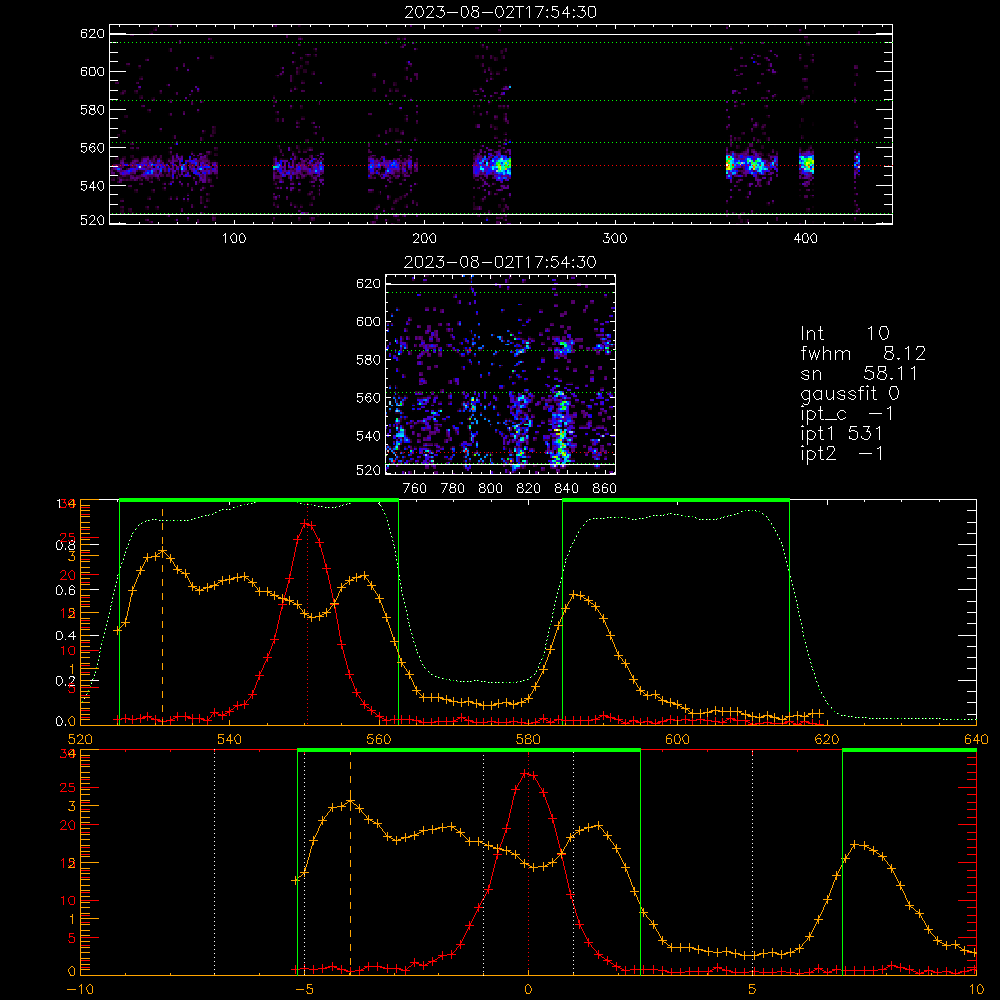Image resolution: width=1000 pixels, height=1000 pixels.
Task: Click the '-5' label on bottom plot axis
Action: click(x=304, y=989)
